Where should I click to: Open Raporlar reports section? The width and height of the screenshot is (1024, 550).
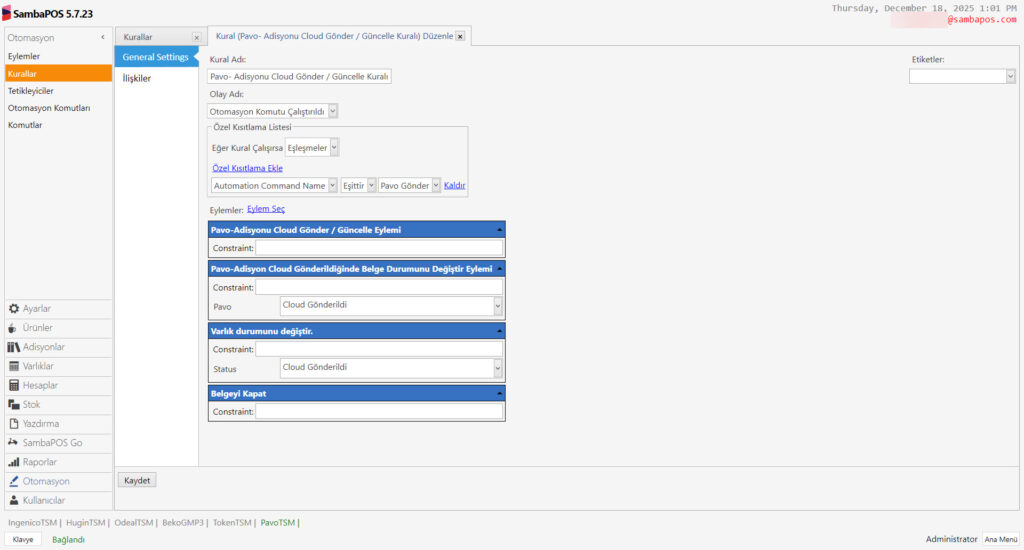pyautogui.click(x=39, y=462)
